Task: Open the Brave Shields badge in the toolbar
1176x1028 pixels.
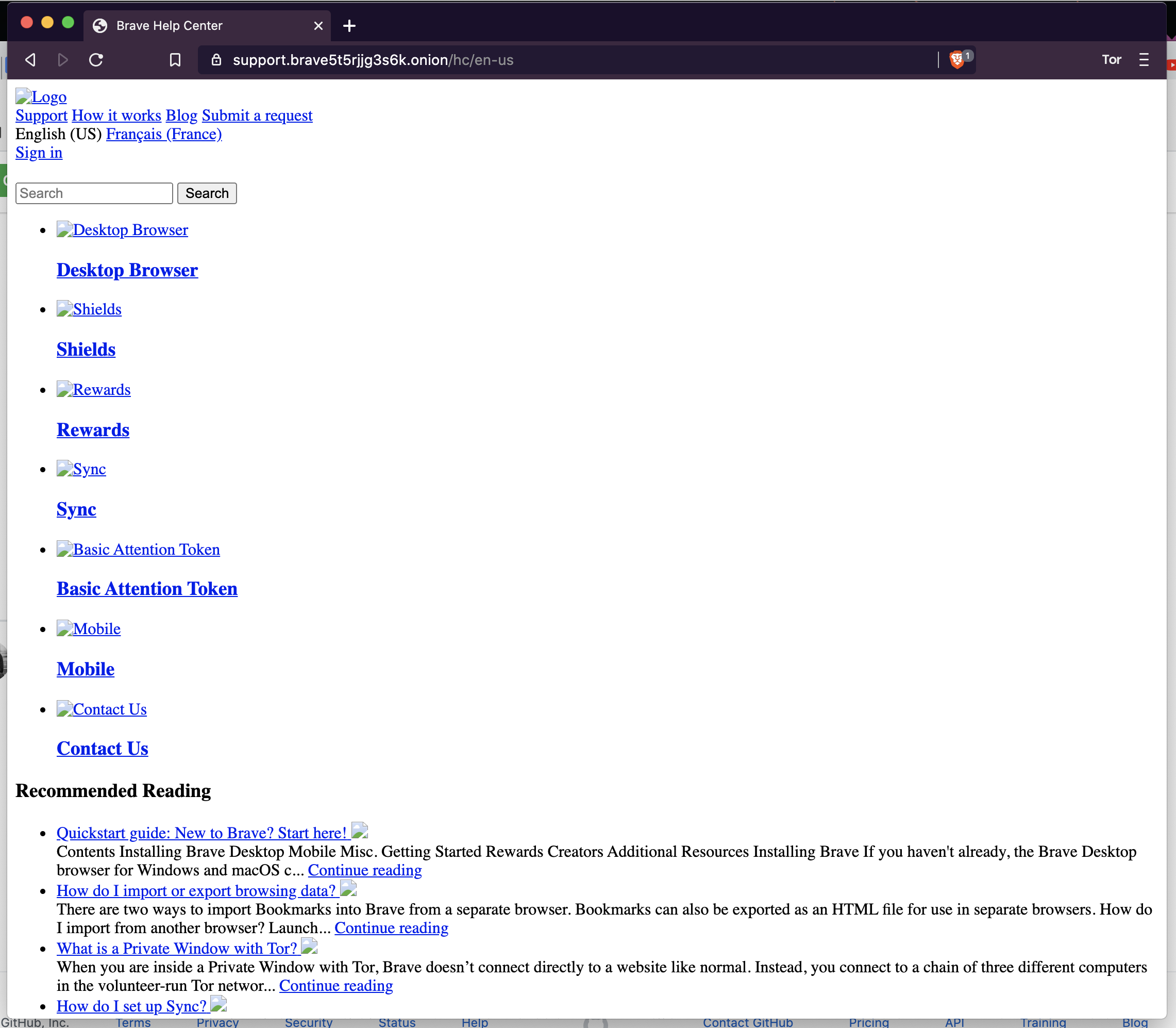Action: [x=957, y=59]
